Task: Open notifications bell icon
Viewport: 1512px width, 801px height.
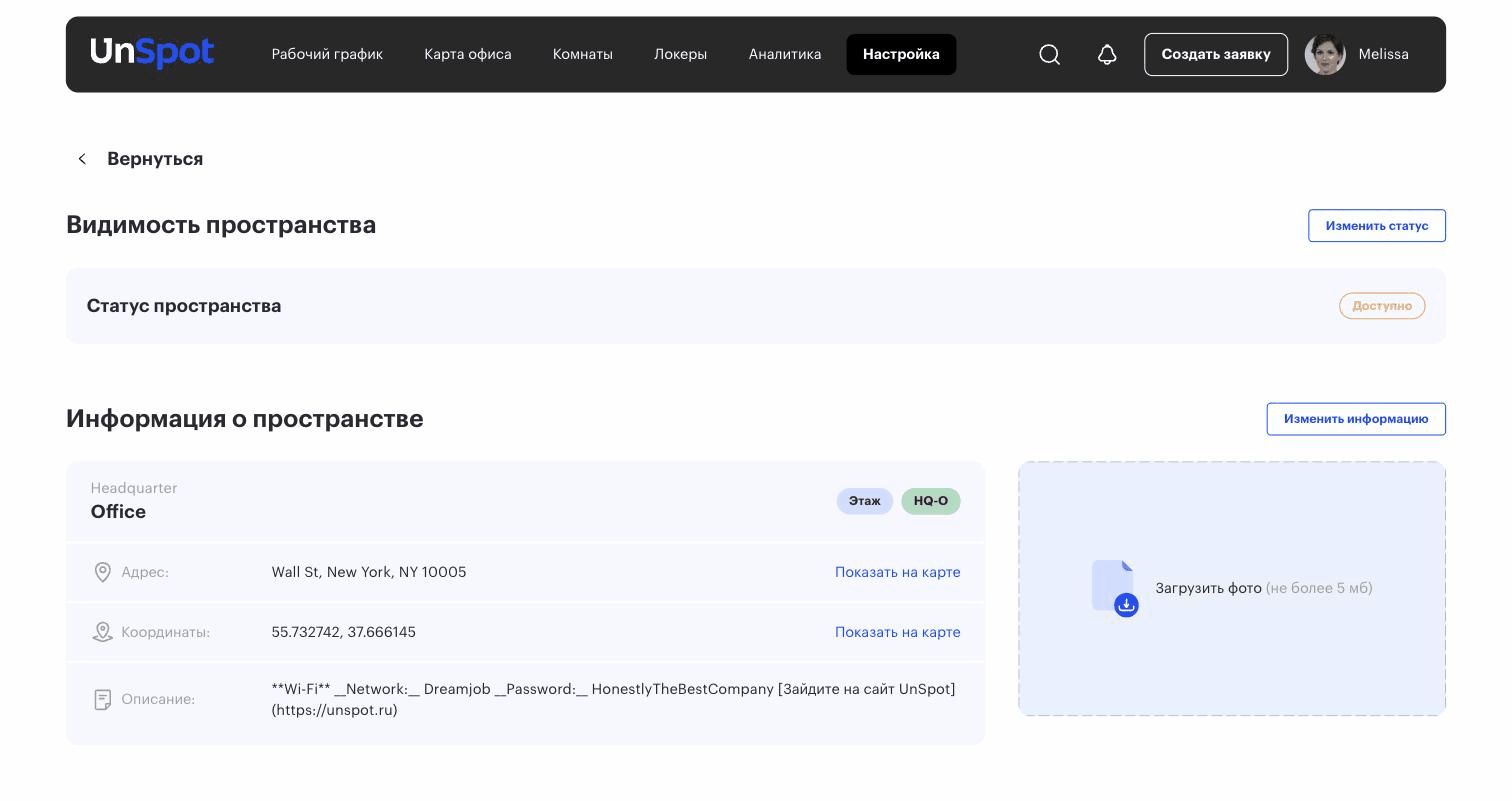Action: click(x=1107, y=54)
